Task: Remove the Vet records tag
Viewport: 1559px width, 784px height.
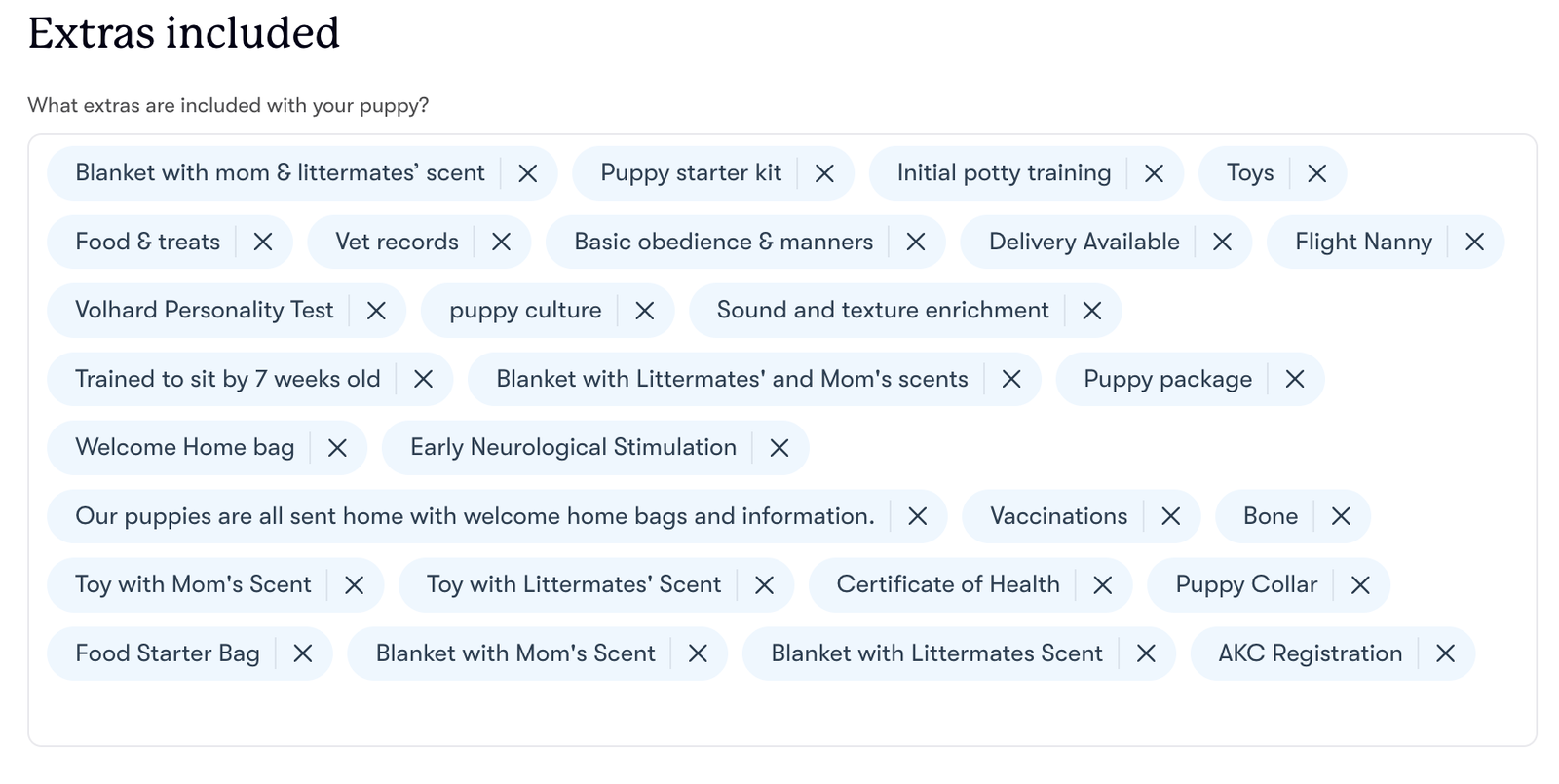Action: (x=501, y=242)
